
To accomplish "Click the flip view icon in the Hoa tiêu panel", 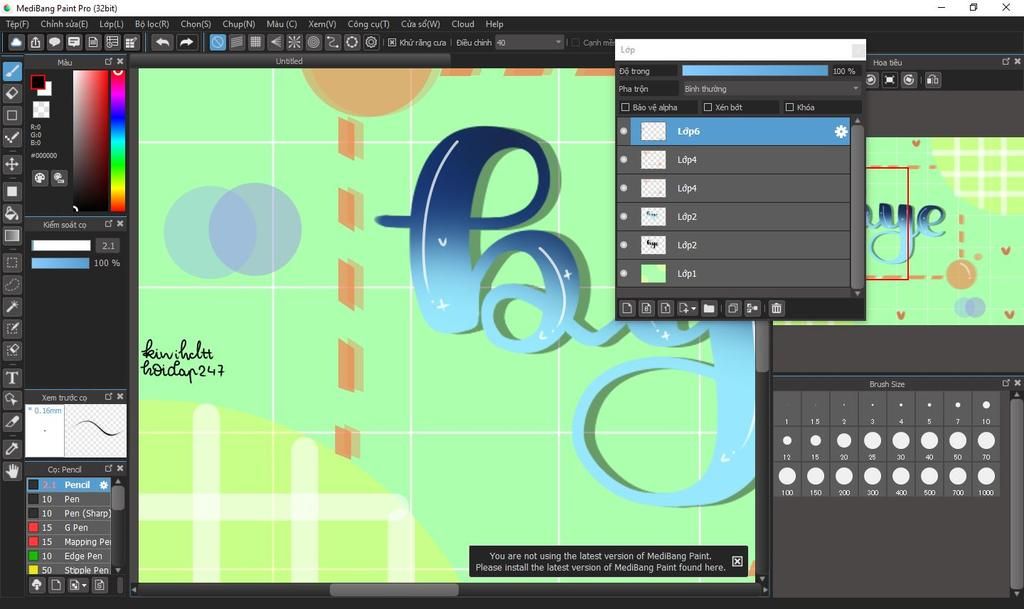I will tap(933, 80).
